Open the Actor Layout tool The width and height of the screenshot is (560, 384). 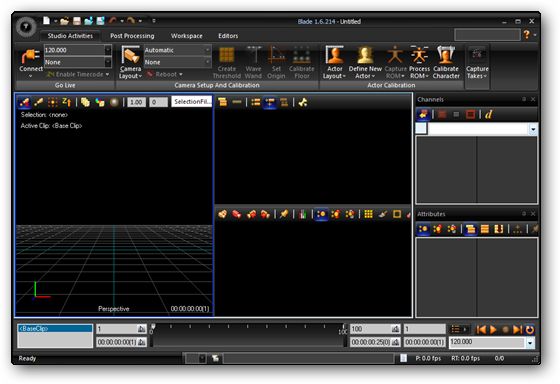tap(335, 63)
